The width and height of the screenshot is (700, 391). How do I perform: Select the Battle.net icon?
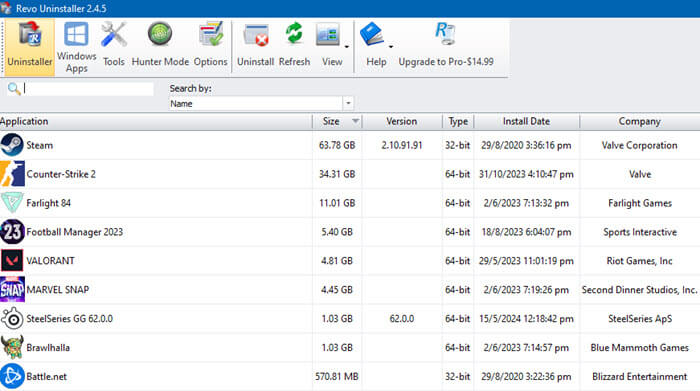coord(12,376)
